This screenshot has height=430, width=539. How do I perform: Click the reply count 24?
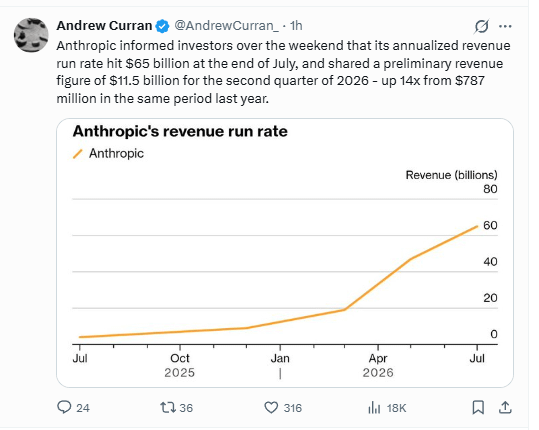tap(83, 408)
